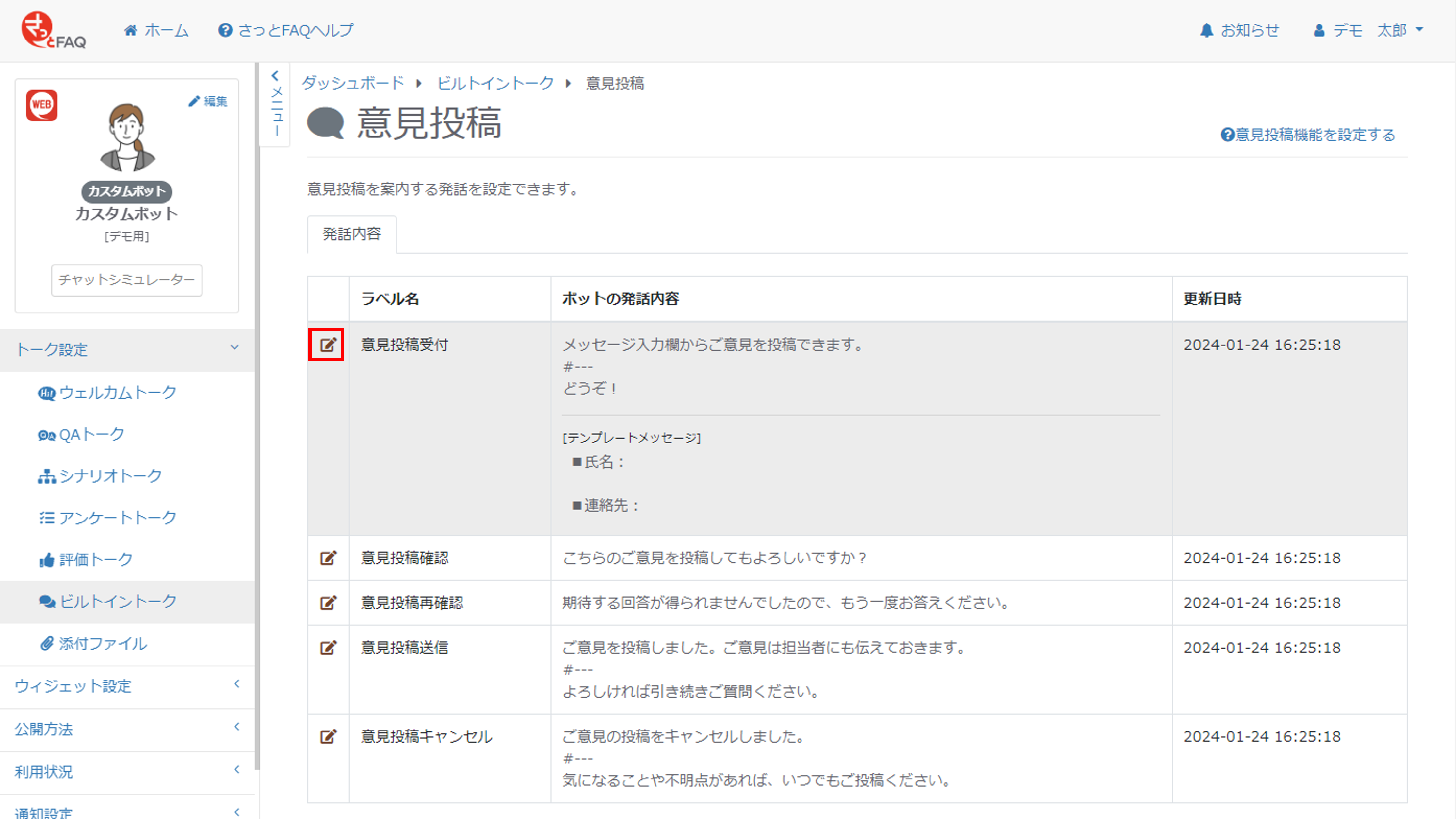Click the sidebar vertical scrollbar
1456x819 pixels.
click(257, 415)
